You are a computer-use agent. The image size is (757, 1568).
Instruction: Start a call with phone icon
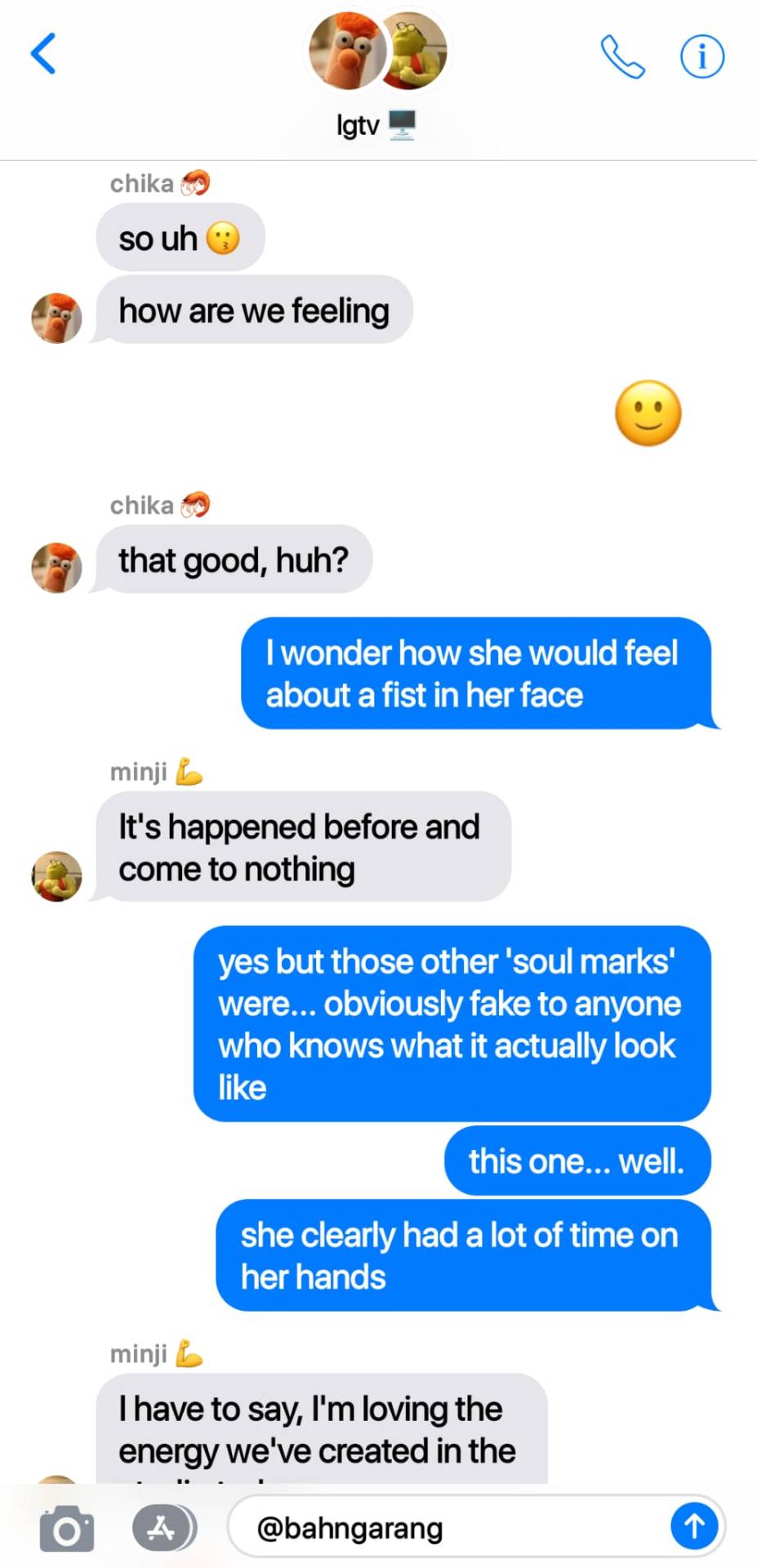[622, 56]
